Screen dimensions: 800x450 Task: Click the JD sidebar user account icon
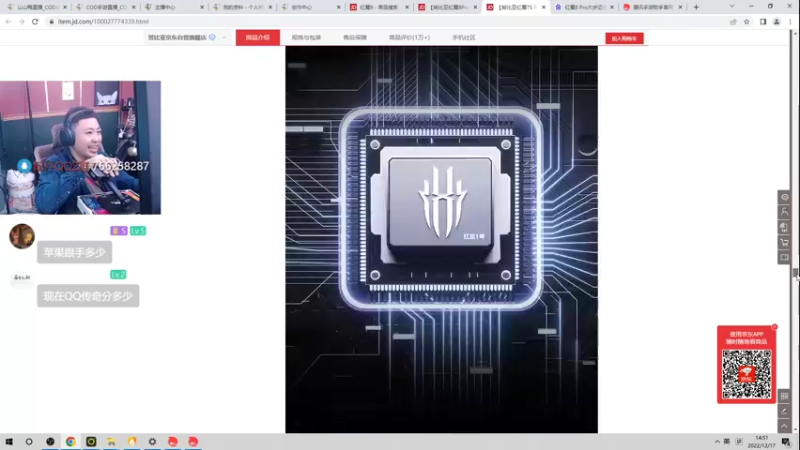pyautogui.click(x=785, y=212)
